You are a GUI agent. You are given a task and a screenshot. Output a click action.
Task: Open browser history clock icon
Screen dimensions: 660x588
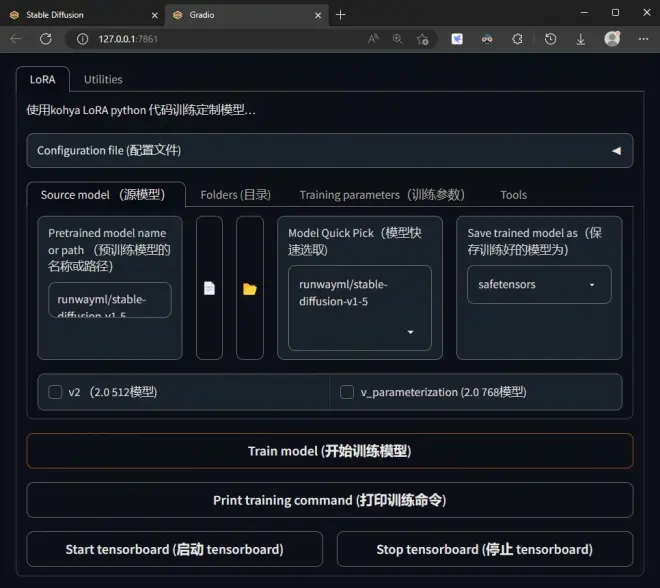(x=550, y=39)
